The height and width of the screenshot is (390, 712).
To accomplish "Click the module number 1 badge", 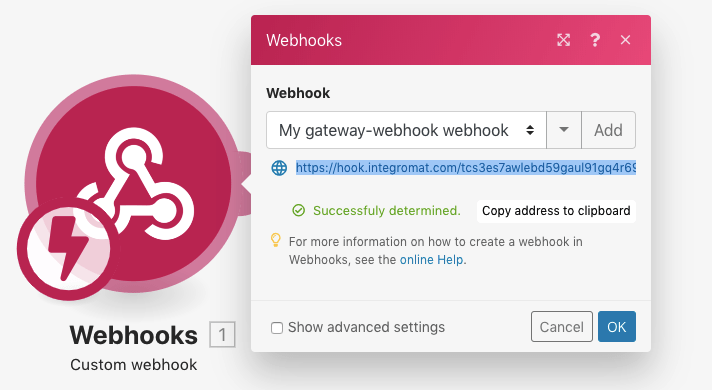I will (222, 335).
